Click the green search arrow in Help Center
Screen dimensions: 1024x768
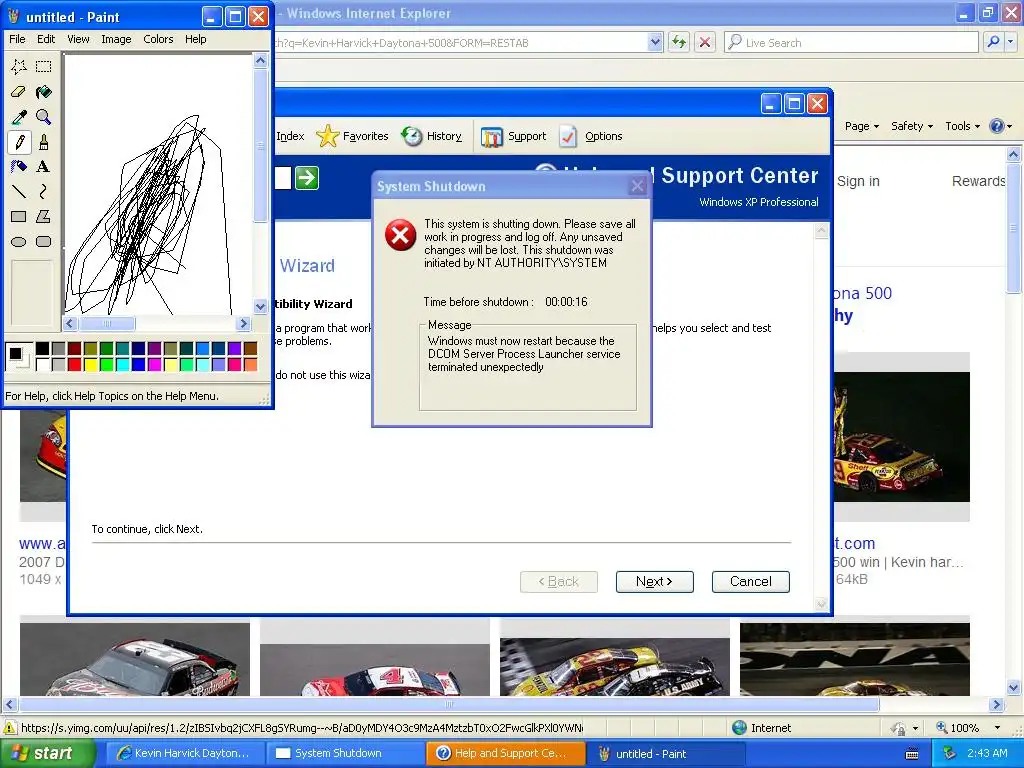click(x=307, y=178)
